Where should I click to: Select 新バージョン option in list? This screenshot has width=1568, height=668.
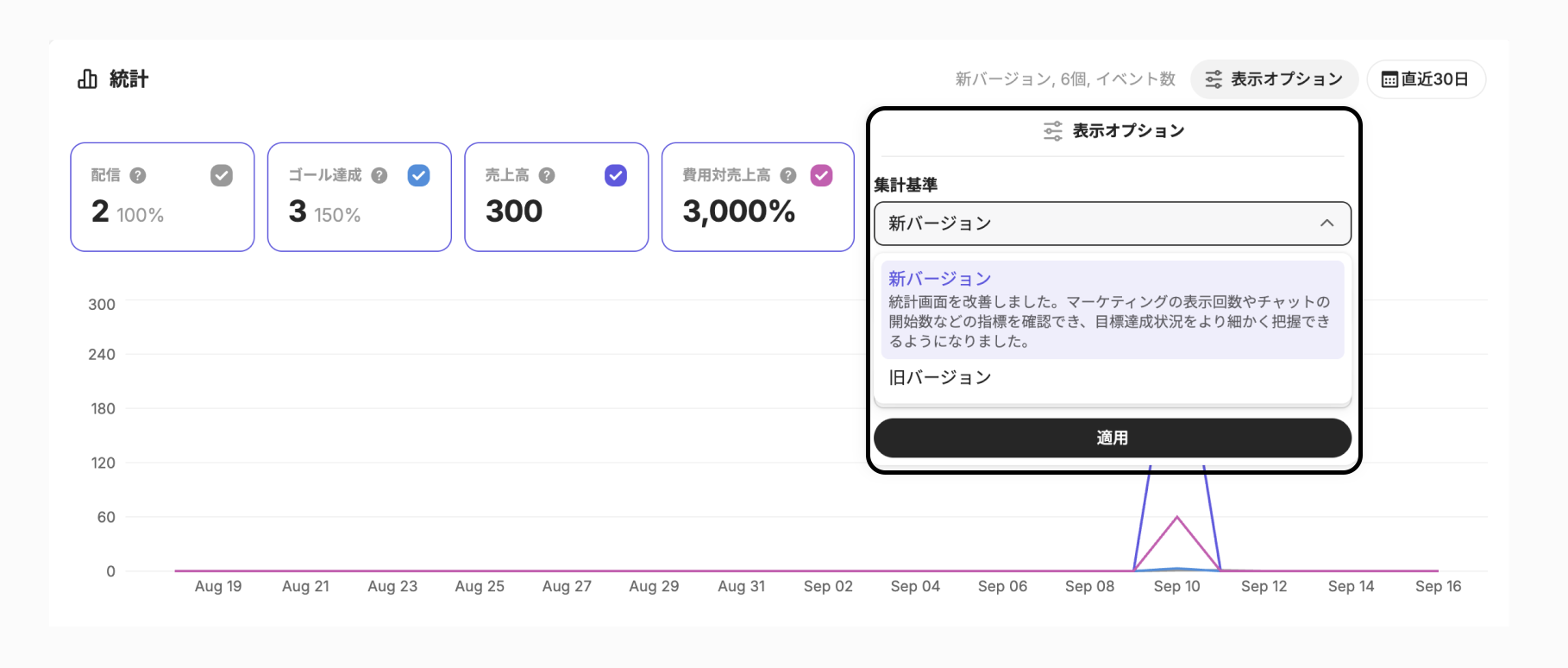1113,309
